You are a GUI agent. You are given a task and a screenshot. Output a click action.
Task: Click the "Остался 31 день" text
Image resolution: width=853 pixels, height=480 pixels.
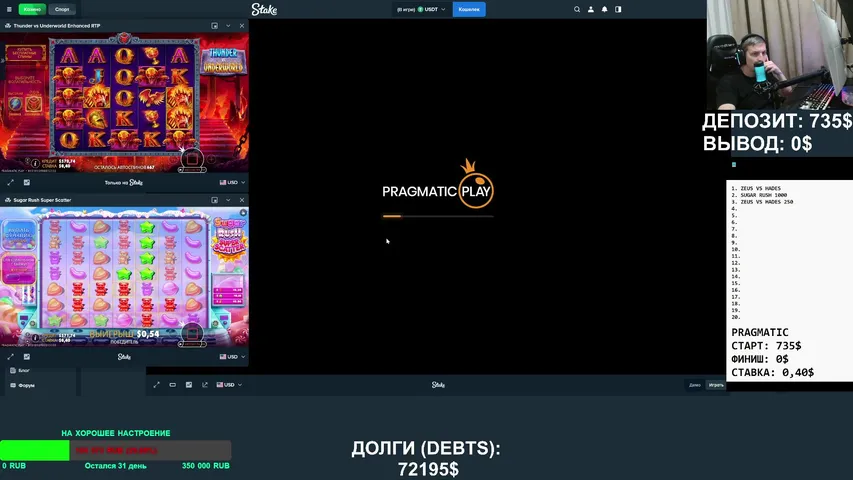click(x=115, y=466)
